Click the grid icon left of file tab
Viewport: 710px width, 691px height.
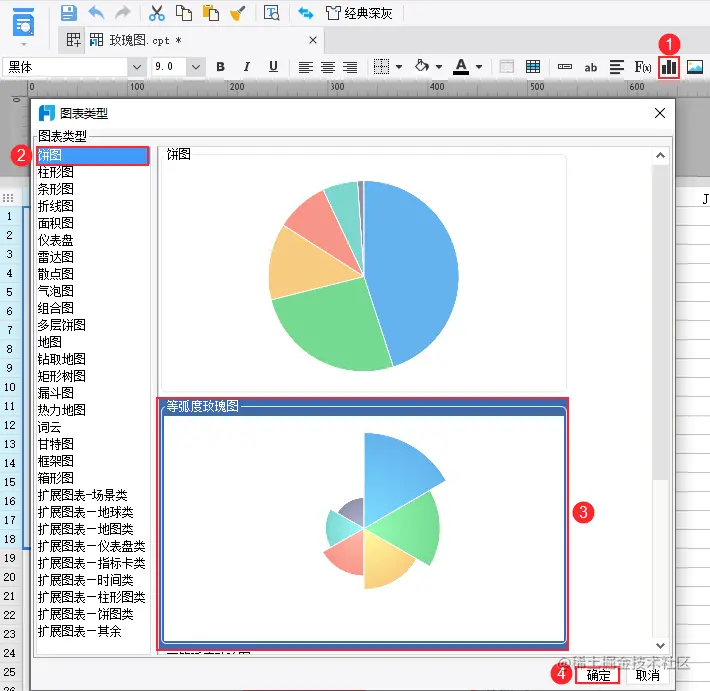(73, 40)
